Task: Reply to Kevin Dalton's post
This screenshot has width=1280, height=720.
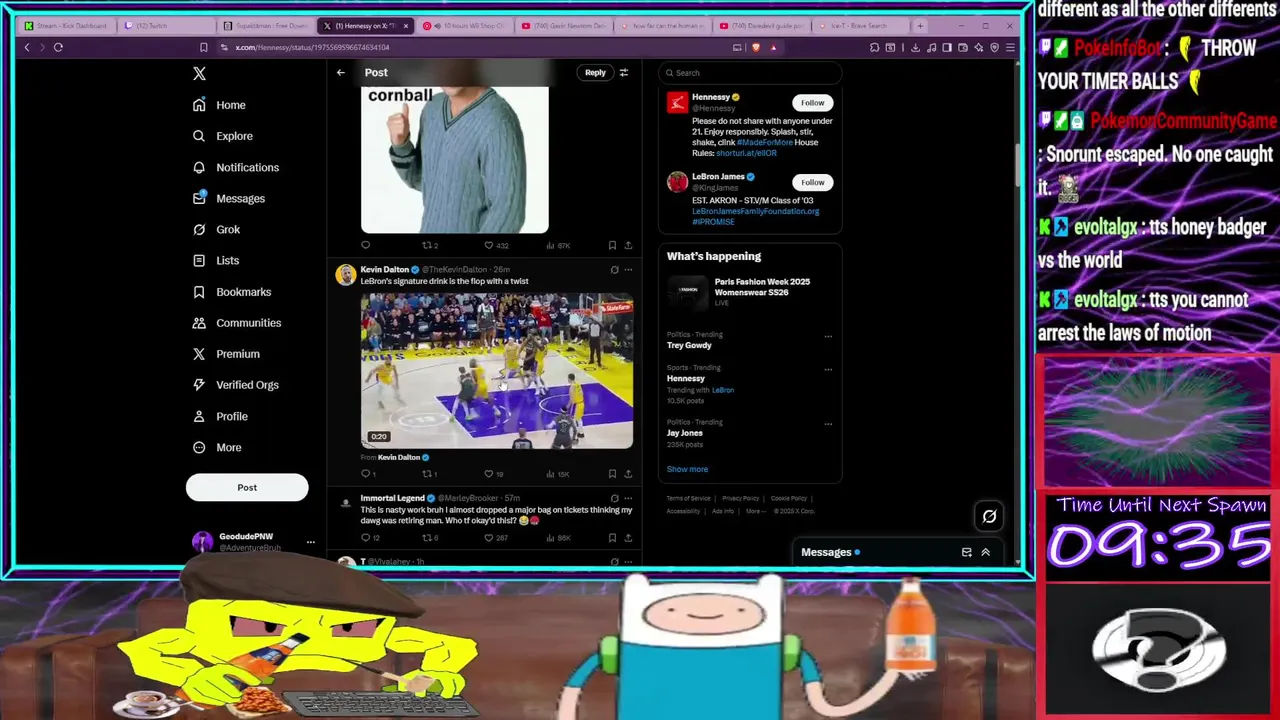Action: click(365, 474)
